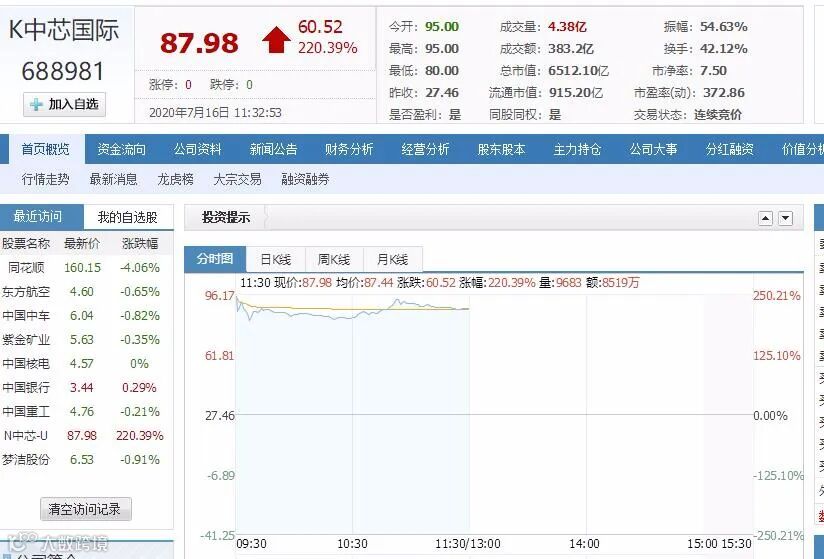Click stock code 688981
The height and width of the screenshot is (559, 824).
click(x=63, y=71)
